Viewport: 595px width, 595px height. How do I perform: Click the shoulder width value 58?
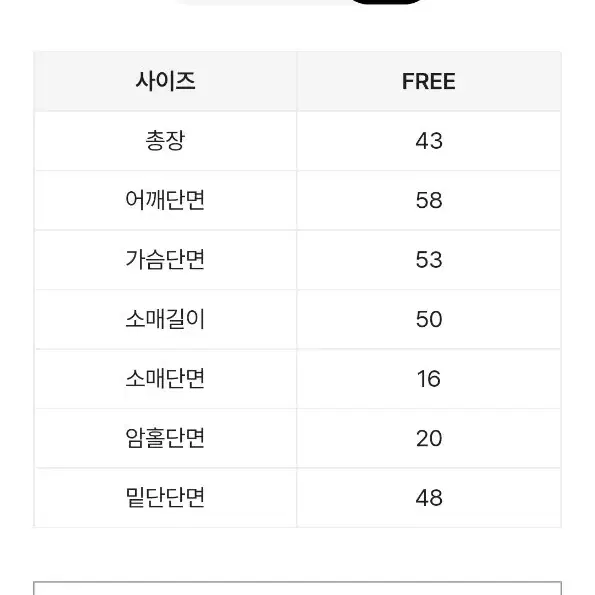click(429, 200)
